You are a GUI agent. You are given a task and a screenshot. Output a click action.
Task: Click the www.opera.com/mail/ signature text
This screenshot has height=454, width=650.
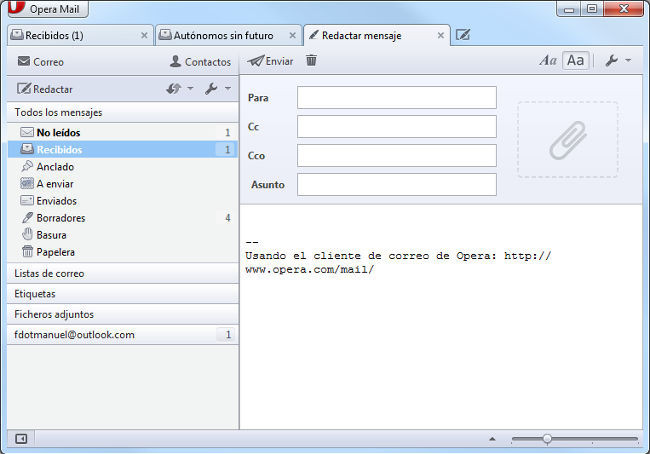(310, 269)
